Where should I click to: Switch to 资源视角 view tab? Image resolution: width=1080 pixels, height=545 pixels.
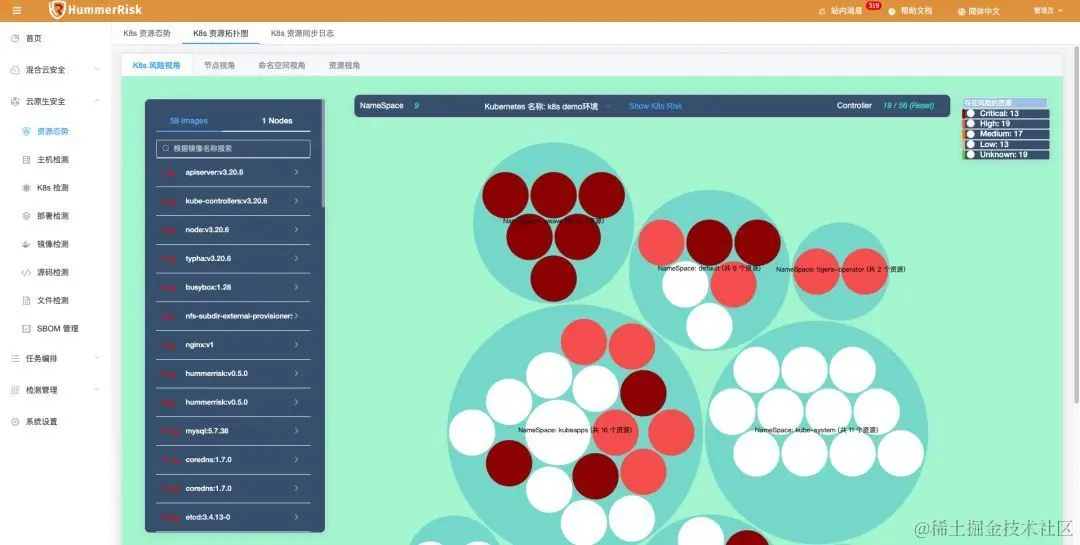(344, 65)
